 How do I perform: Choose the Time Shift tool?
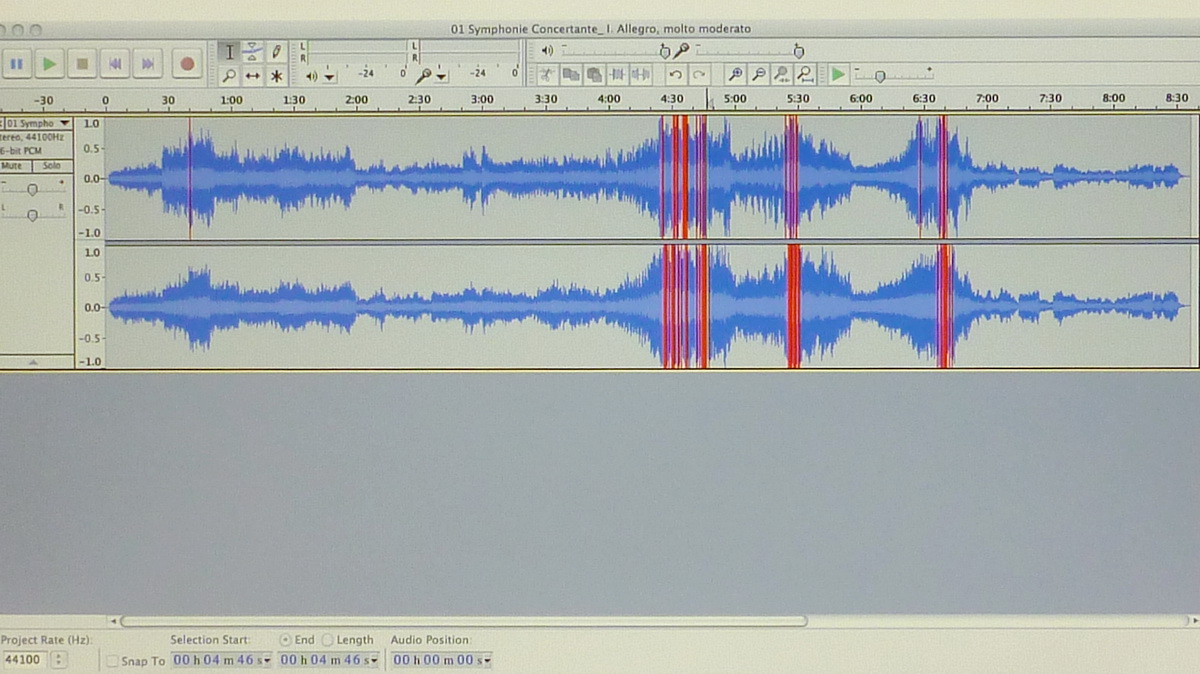[253, 76]
